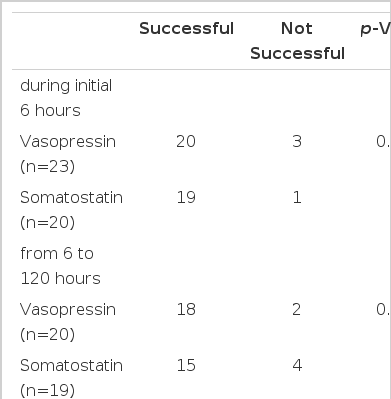Click the p-value for Vasopressin (n=23)

tap(383, 141)
